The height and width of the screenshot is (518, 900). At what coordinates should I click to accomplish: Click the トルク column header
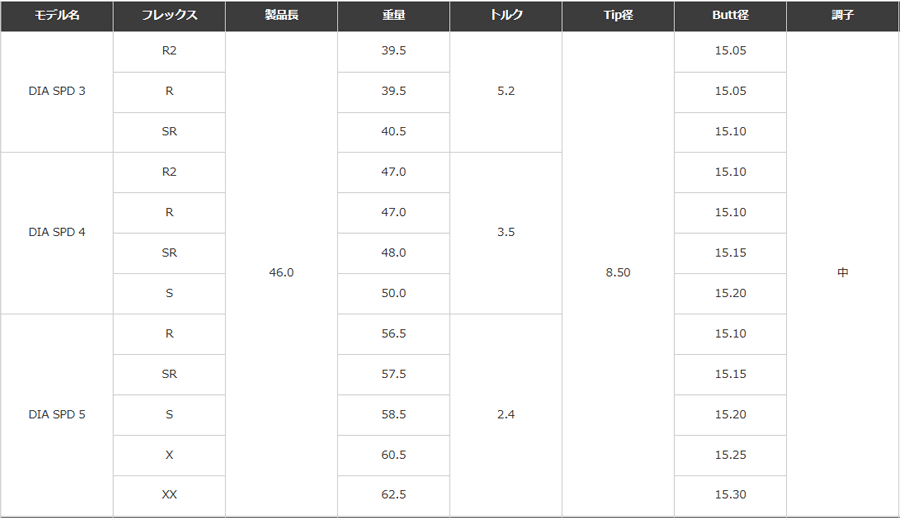click(x=506, y=16)
